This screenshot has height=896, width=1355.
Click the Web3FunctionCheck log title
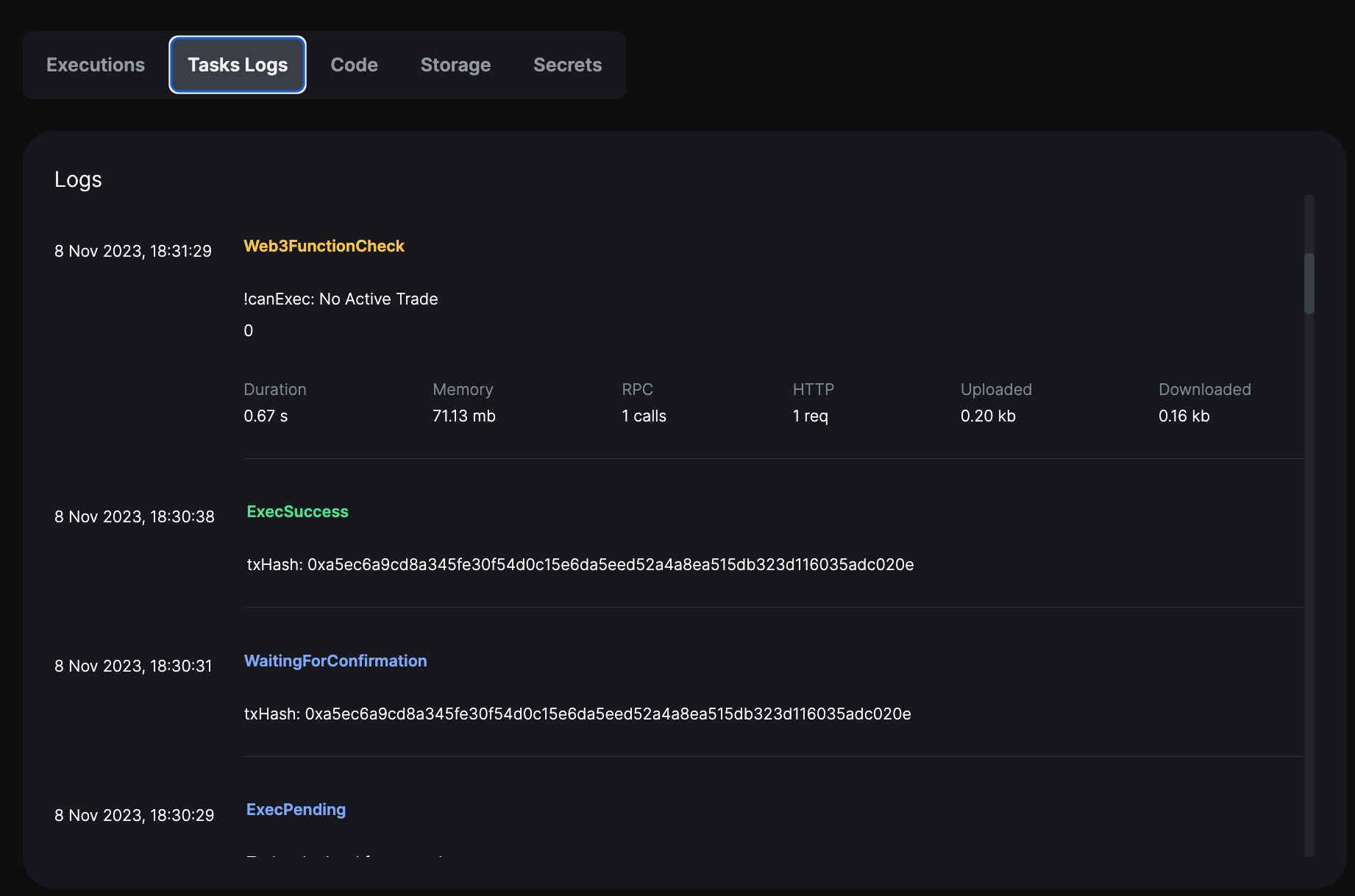(324, 246)
